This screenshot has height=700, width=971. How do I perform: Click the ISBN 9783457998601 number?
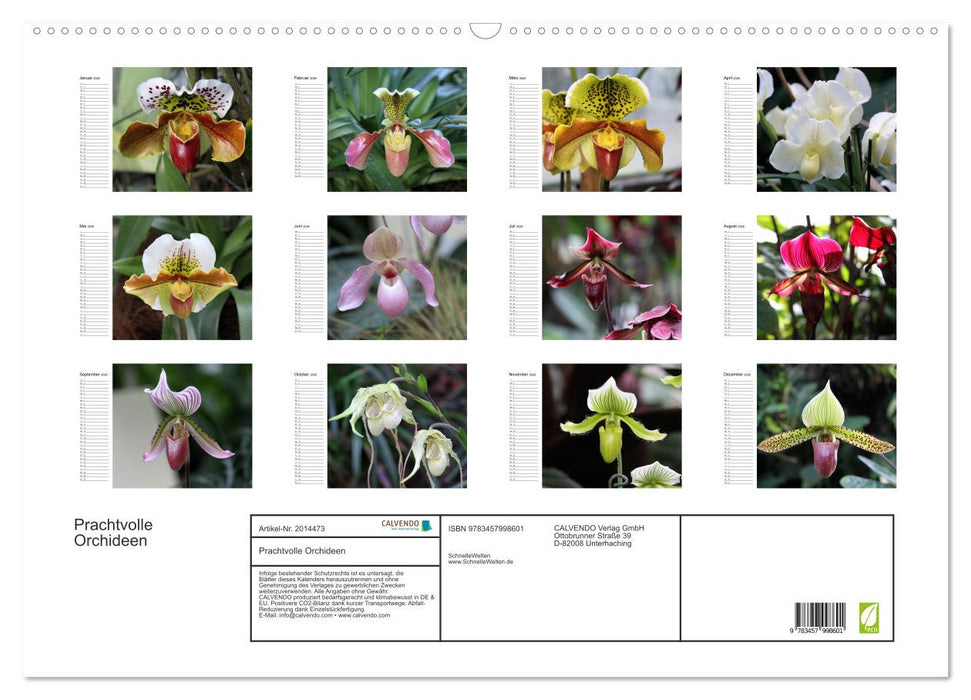(484, 528)
